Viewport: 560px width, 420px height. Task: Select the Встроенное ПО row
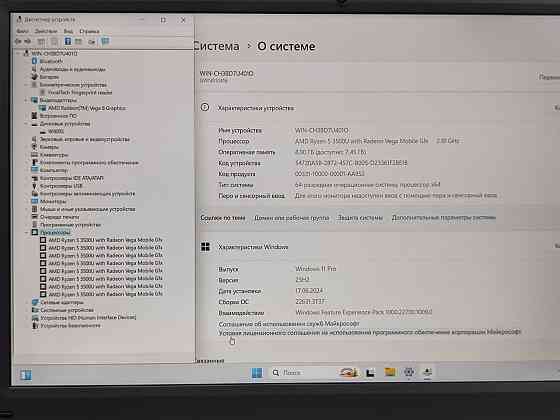[x=58, y=116]
